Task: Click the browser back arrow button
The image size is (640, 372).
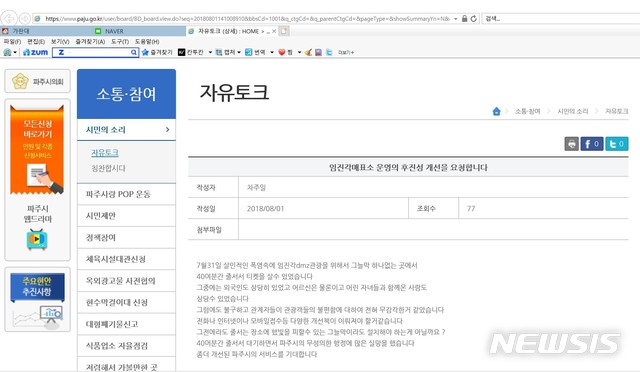Action: [9, 18]
